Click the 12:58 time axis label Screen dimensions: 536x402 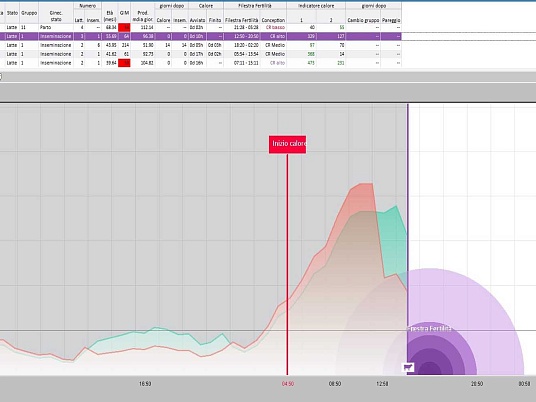pyautogui.click(x=382, y=384)
